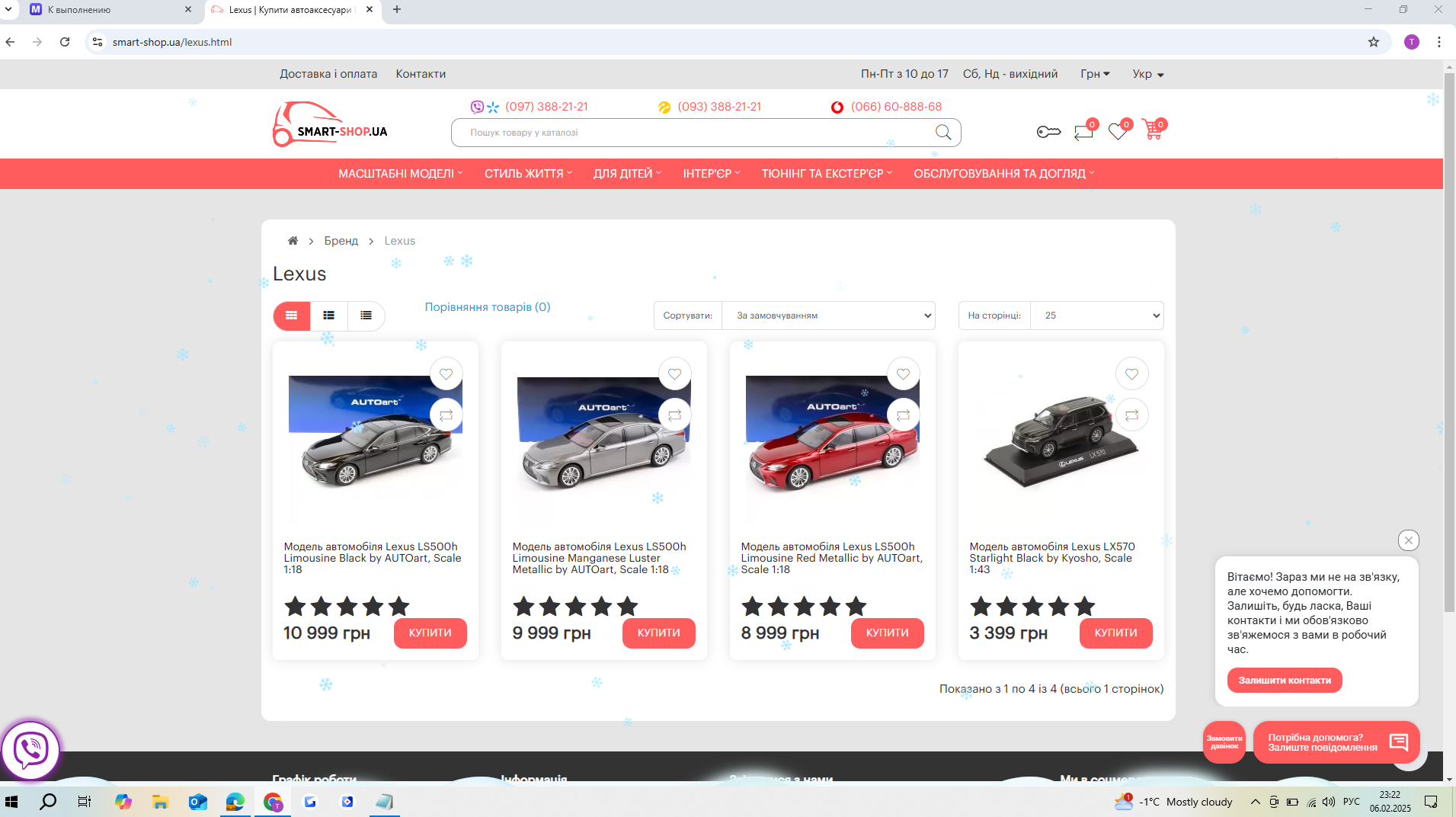Expand the Обслуговування та догляд menu
This screenshot has width=1456, height=817.
[x=1003, y=174]
